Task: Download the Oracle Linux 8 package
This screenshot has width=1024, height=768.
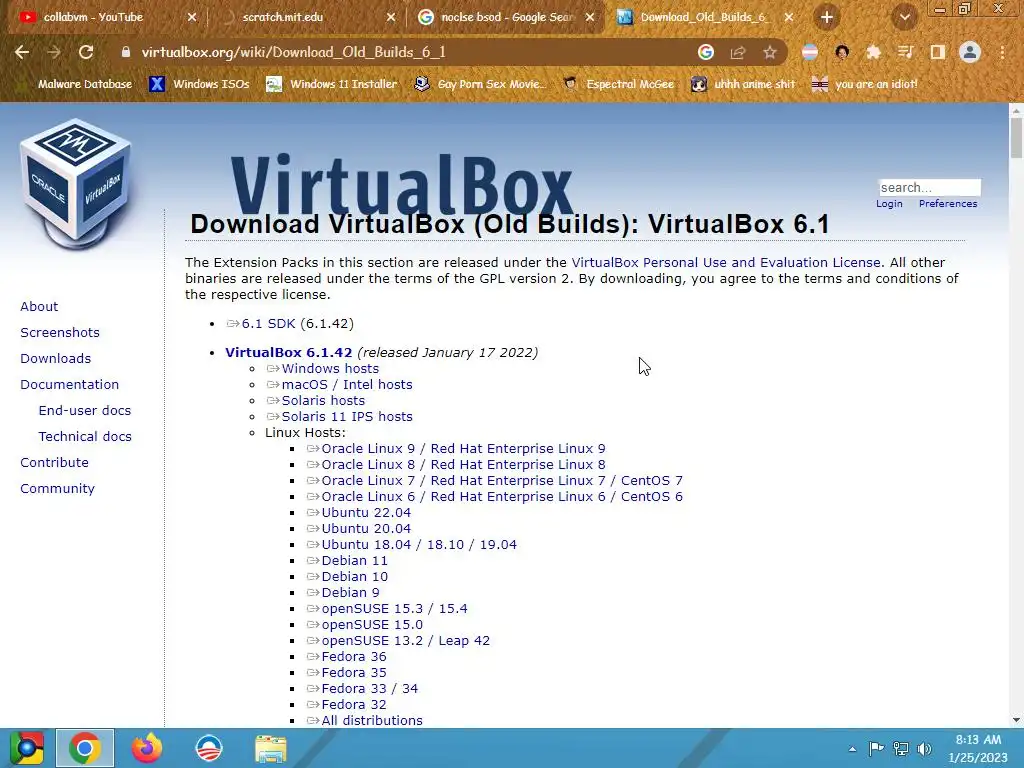Action: 463,465
